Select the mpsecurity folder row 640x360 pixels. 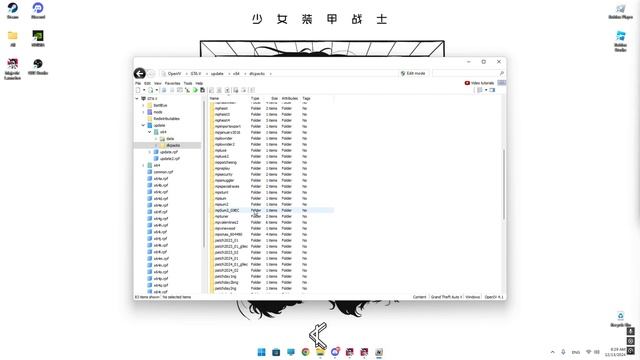[x=272, y=174]
